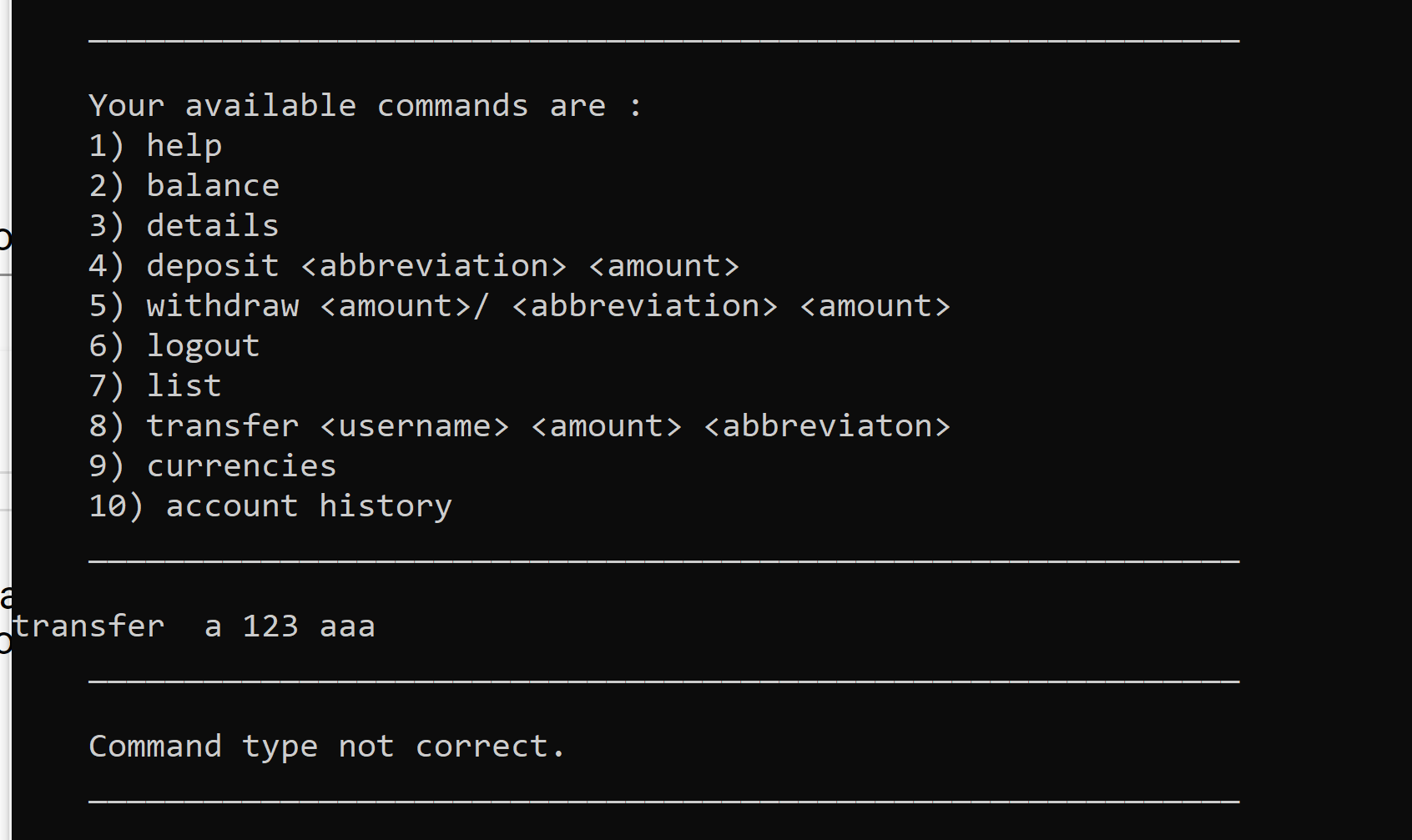Click '123' amount in typed command
Viewport: 1412px width, 840px height.
pyautogui.click(x=270, y=626)
